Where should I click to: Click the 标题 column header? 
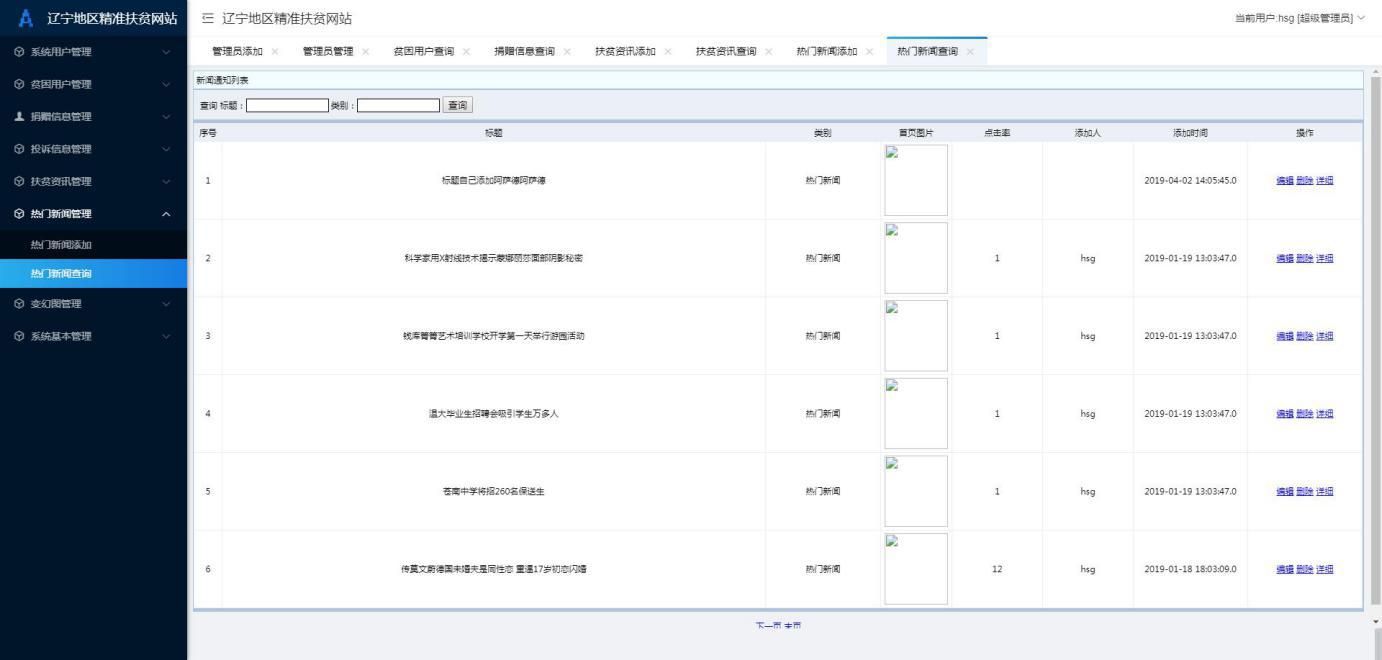tap(494, 133)
